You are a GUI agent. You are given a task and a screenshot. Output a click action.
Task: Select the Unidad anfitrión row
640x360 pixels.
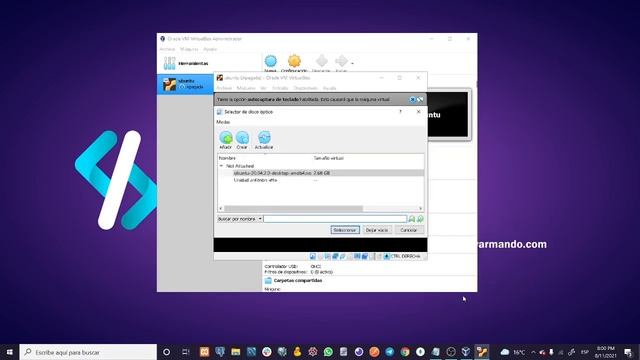tap(321, 180)
